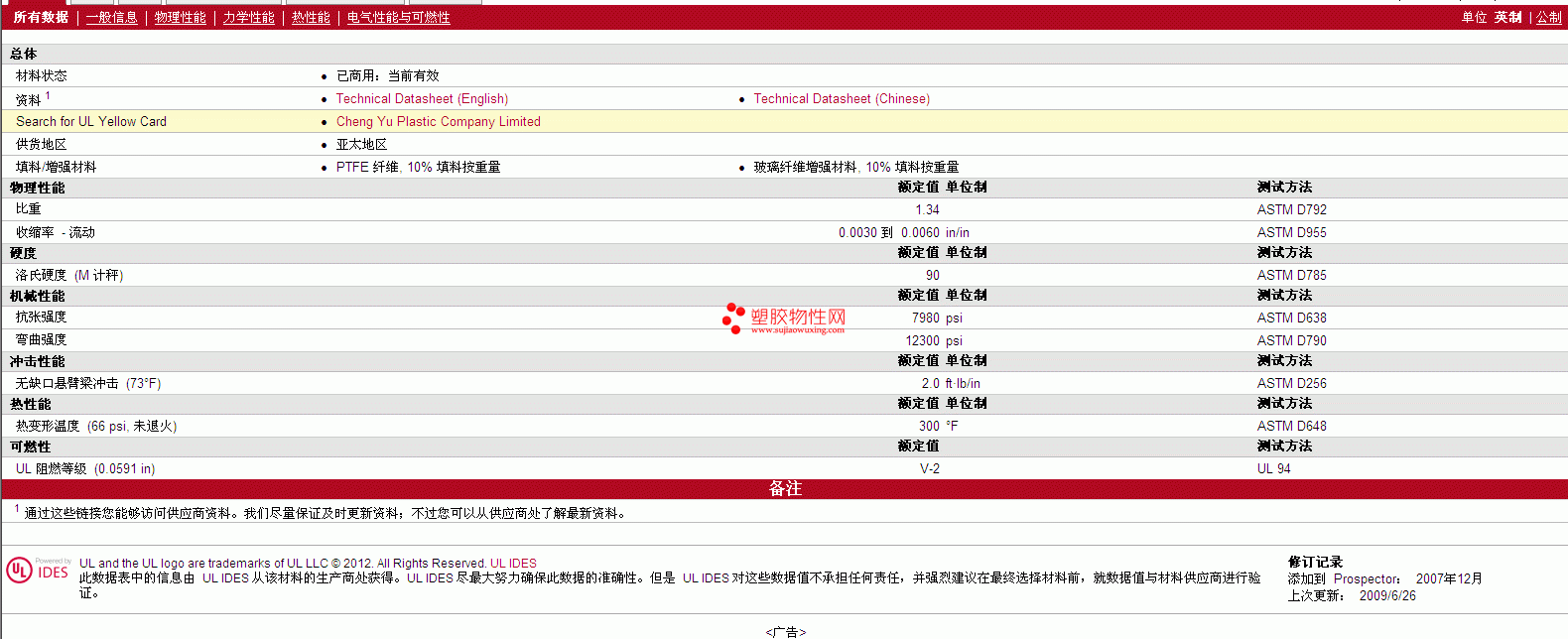This screenshot has height=639, width=1568.
Task: Click the specific gravity value 1.34
Action: coord(927,209)
